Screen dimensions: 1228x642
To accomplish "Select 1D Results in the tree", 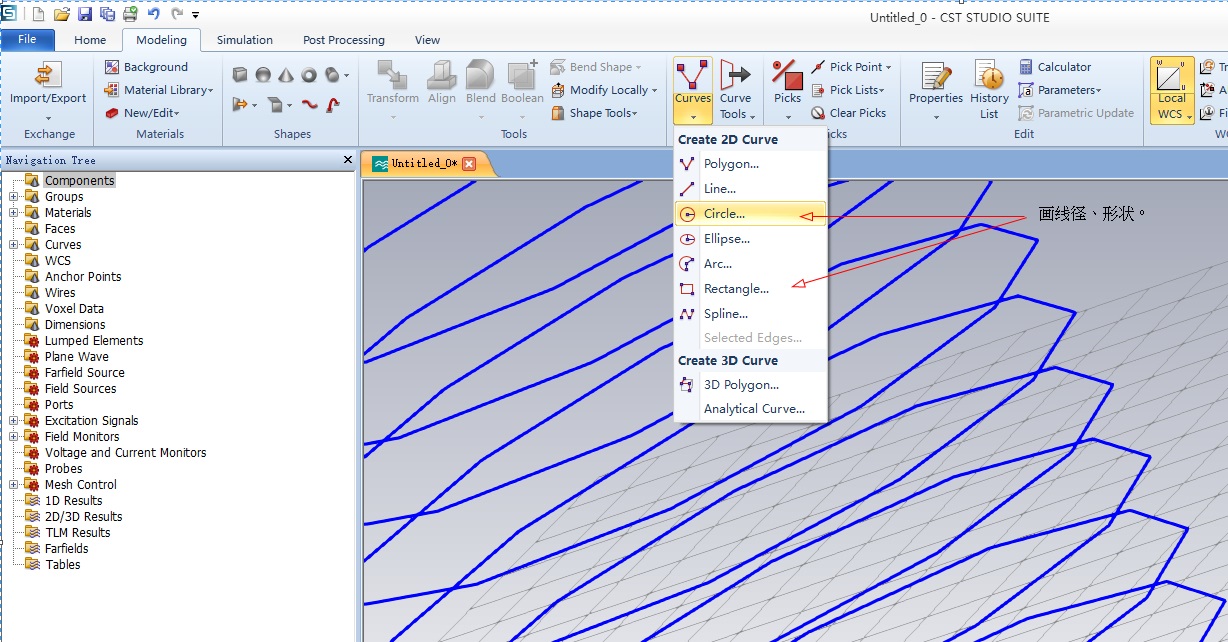I will pyautogui.click(x=73, y=501).
